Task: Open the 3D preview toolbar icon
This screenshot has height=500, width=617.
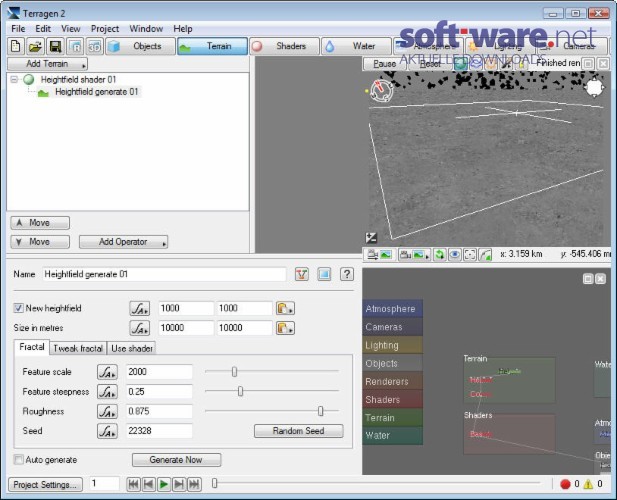Action: [94, 46]
